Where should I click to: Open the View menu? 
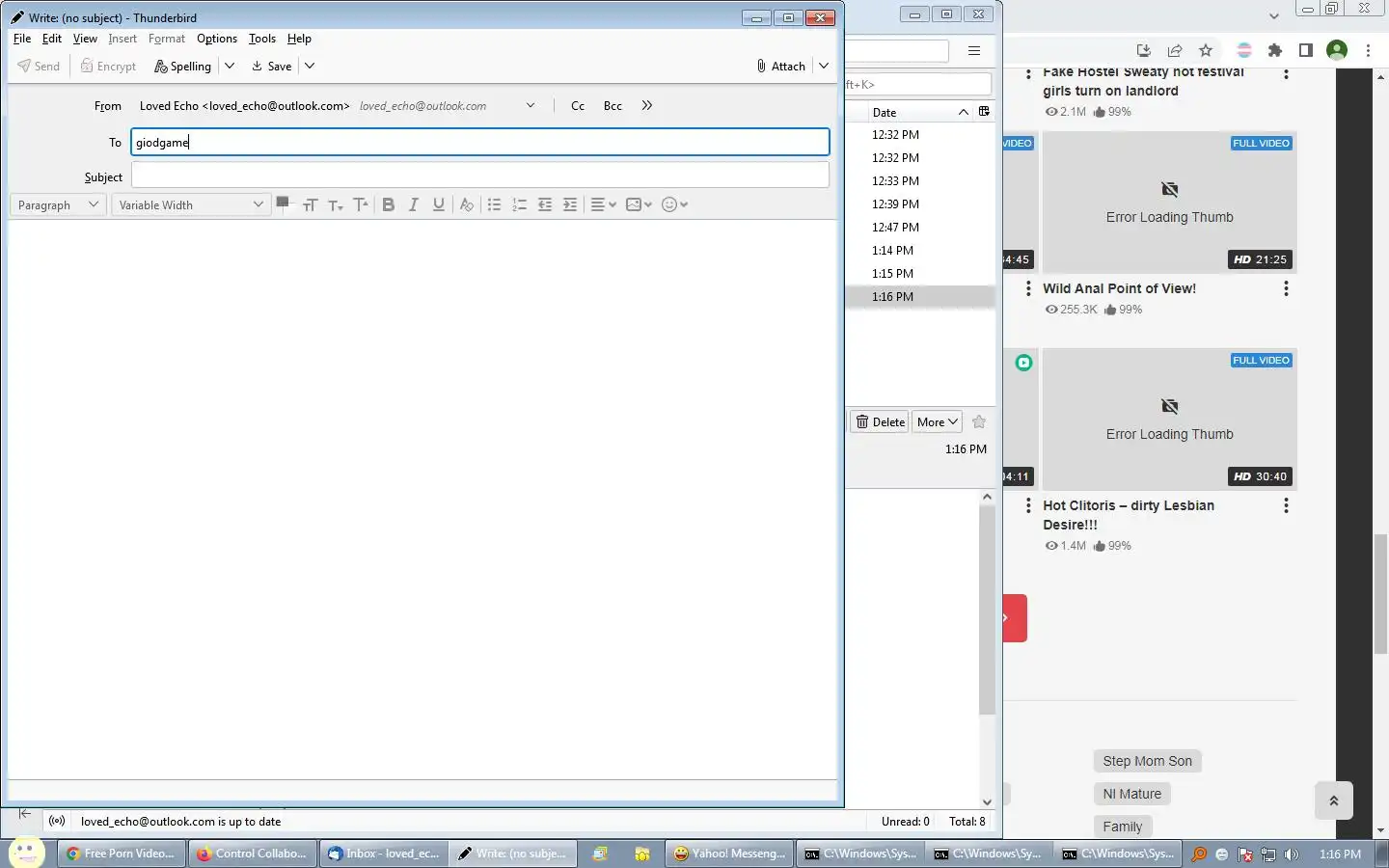tap(85, 39)
